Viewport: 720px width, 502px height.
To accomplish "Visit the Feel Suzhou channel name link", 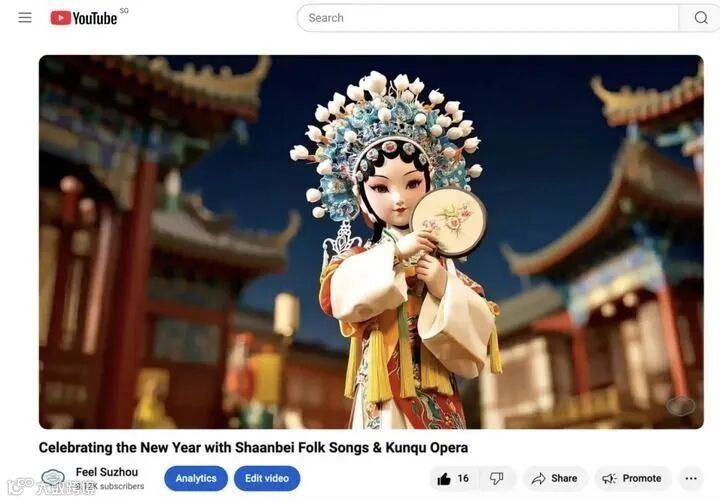I will click(107, 472).
